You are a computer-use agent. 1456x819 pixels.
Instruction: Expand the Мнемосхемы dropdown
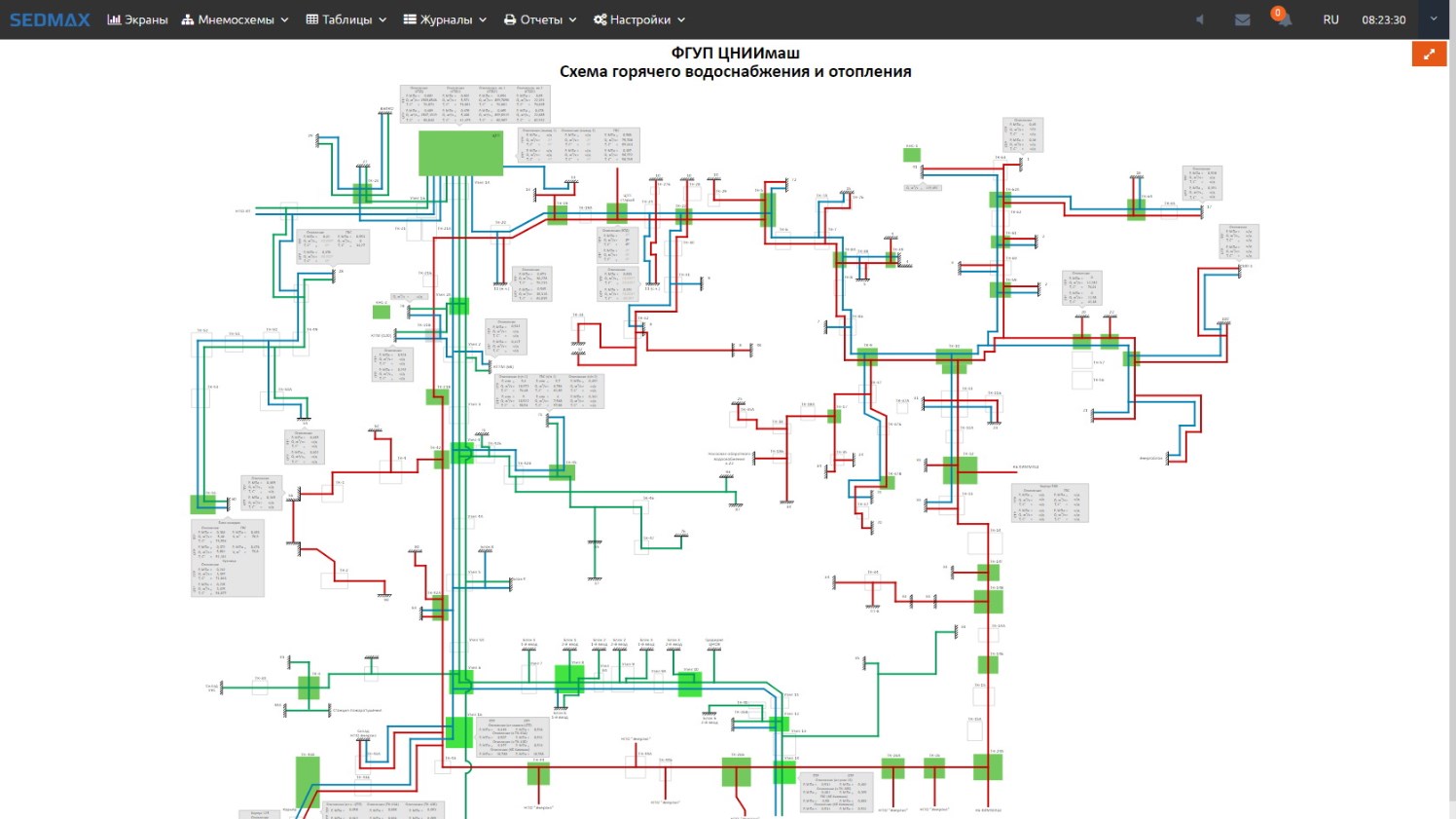click(x=235, y=19)
